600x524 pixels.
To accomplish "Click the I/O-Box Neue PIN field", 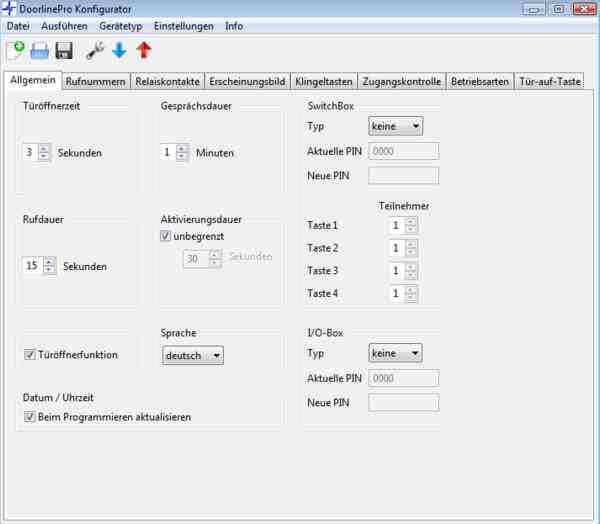I will pyautogui.click(x=404, y=402).
